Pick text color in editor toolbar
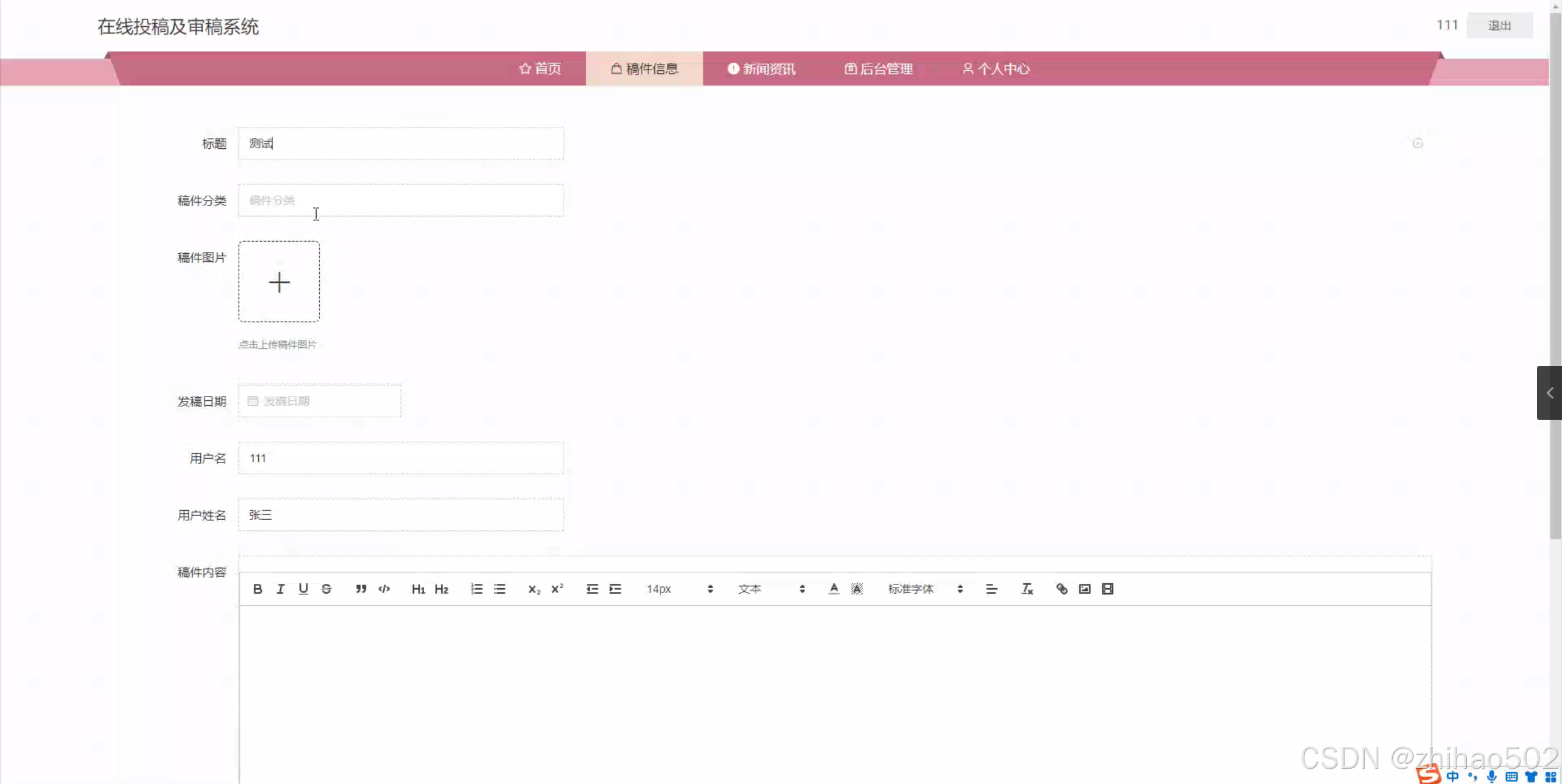 834,589
